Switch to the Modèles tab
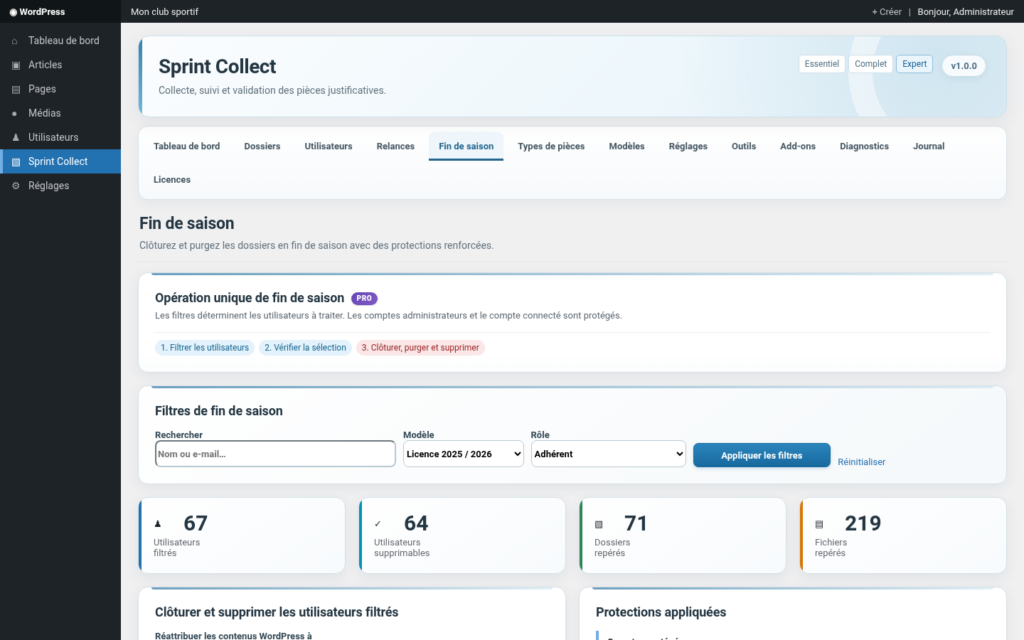 click(x=627, y=146)
